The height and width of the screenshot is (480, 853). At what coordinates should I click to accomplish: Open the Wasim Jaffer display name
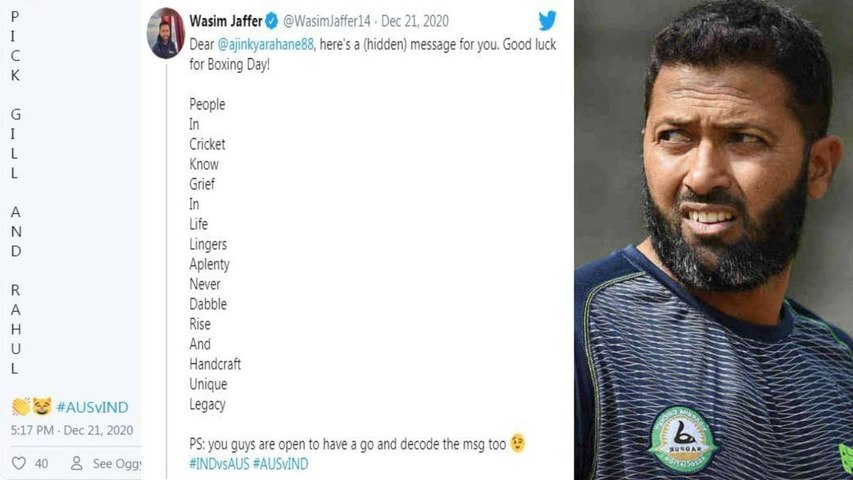pyautogui.click(x=224, y=21)
